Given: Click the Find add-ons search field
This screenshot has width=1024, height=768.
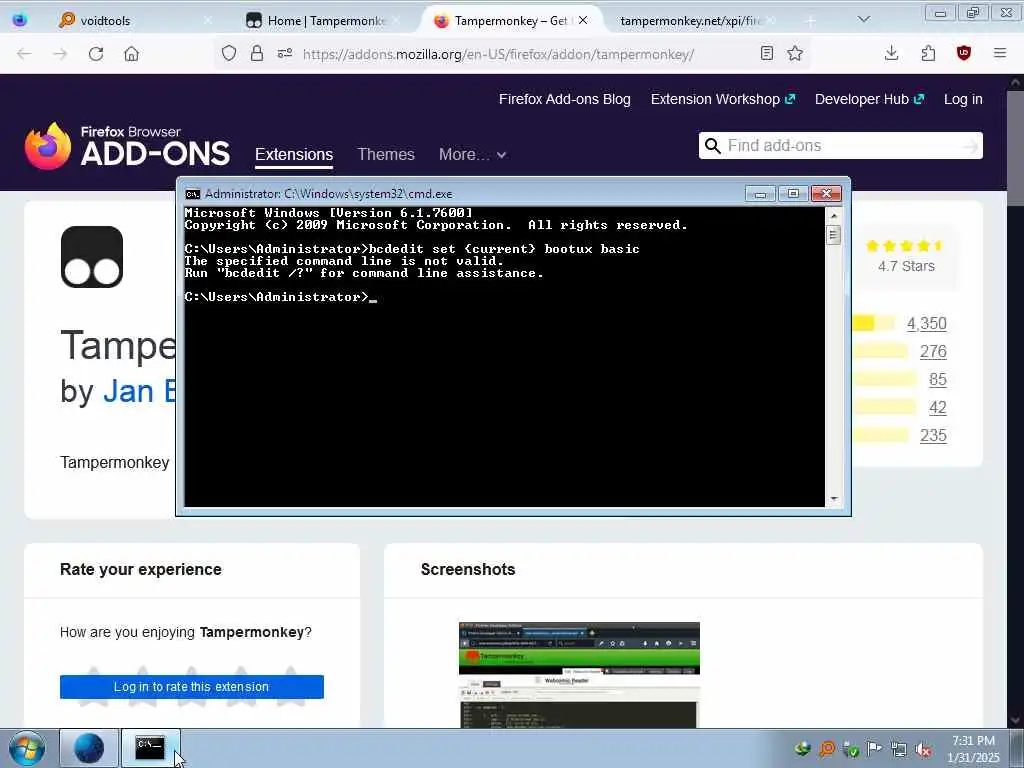Looking at the screenshot, I should click(842, 146).
